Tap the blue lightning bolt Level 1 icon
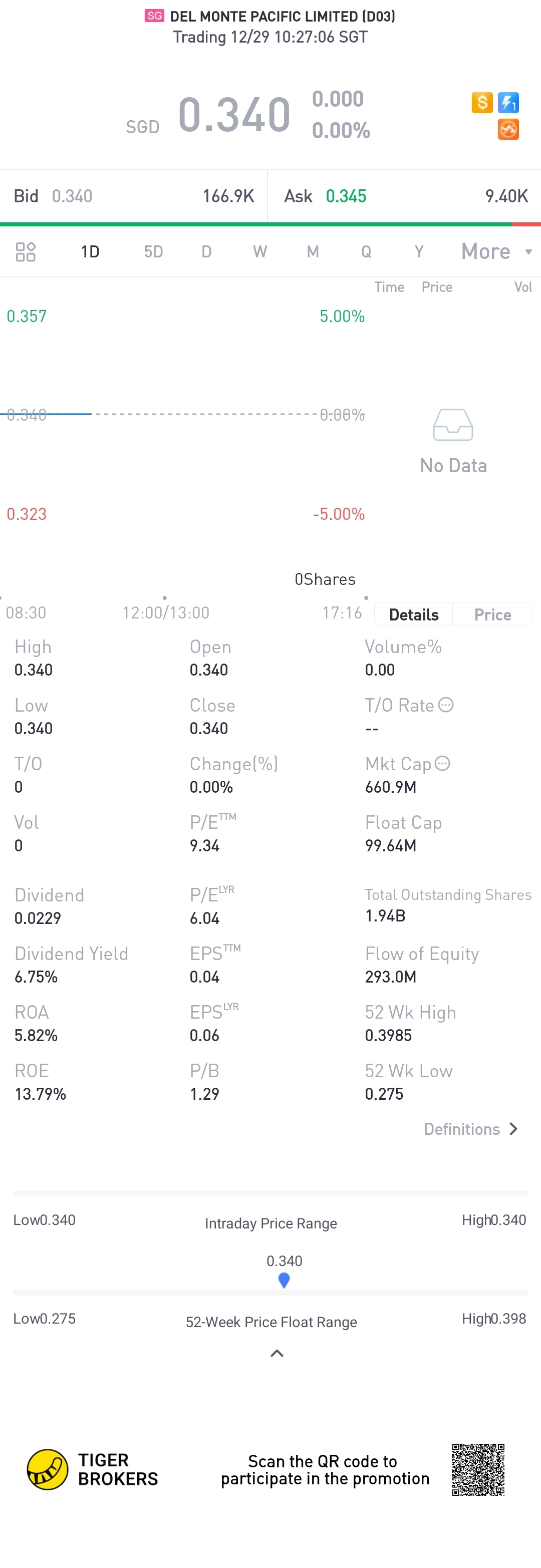 pyautogui.click(x=508, y=102)
